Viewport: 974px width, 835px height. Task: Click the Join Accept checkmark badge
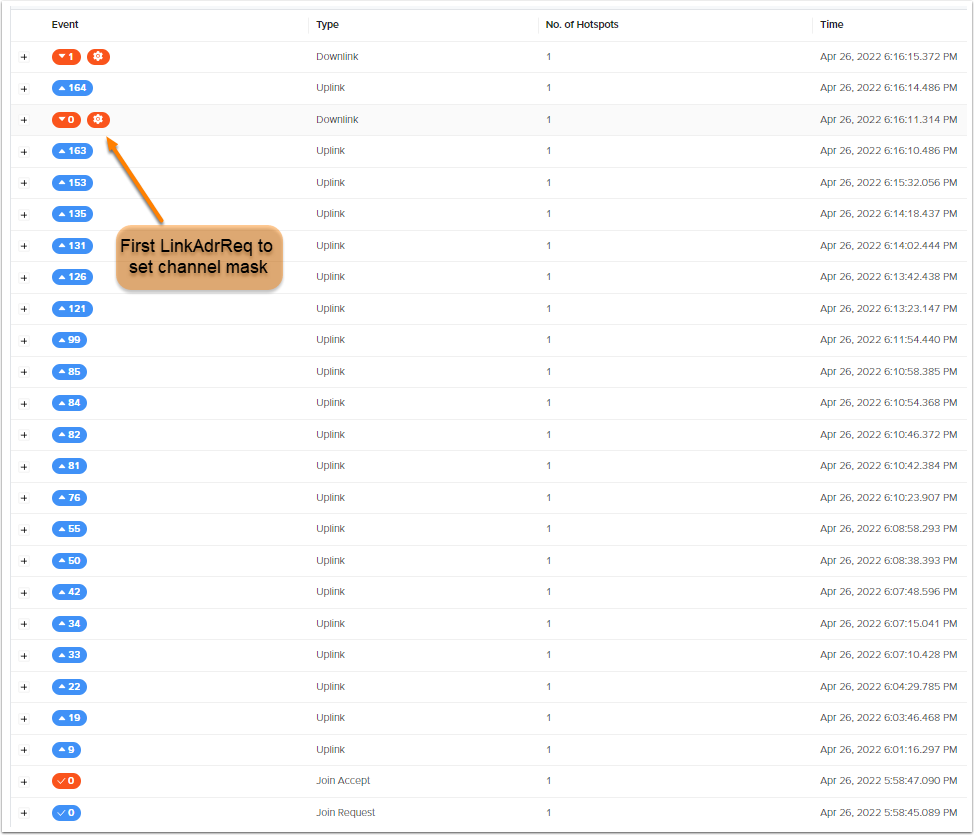coord(66,781)
